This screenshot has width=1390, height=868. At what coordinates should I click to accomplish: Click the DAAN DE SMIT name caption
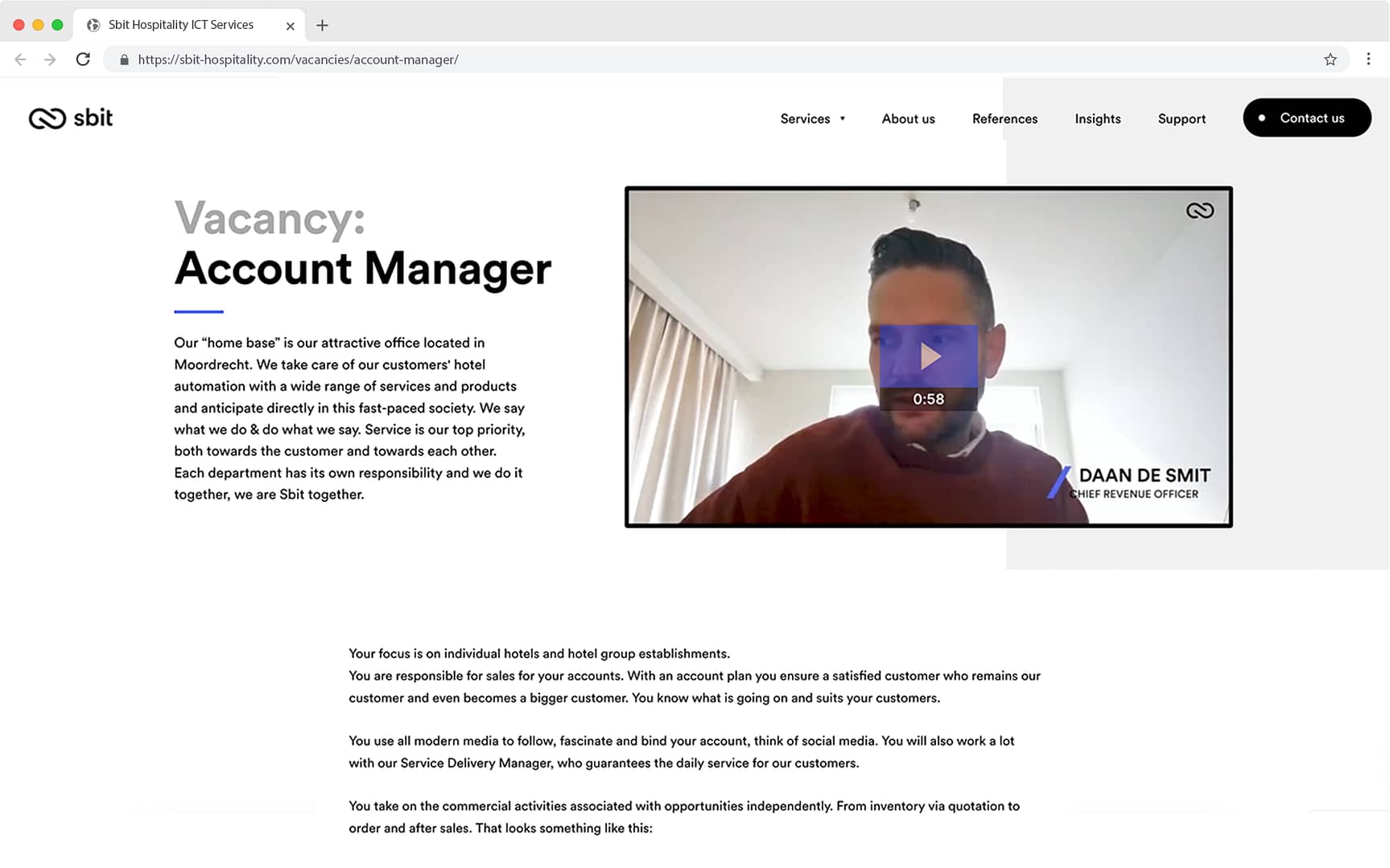point(1145,475)
